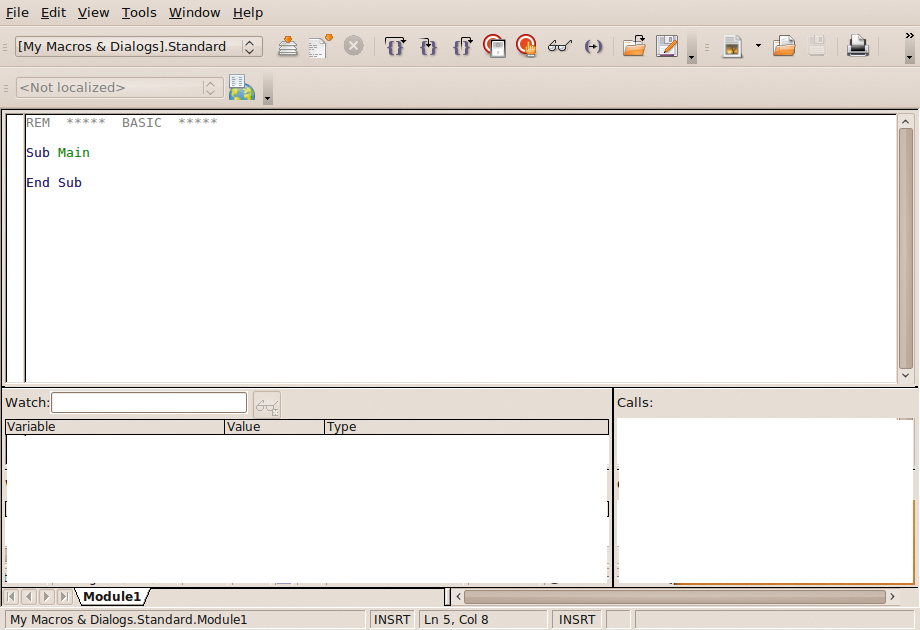This screenshot has width=920, height=630.
Task: Enable watch with the glasses icon
Action: pyautogui.click(x=559, y=46)
